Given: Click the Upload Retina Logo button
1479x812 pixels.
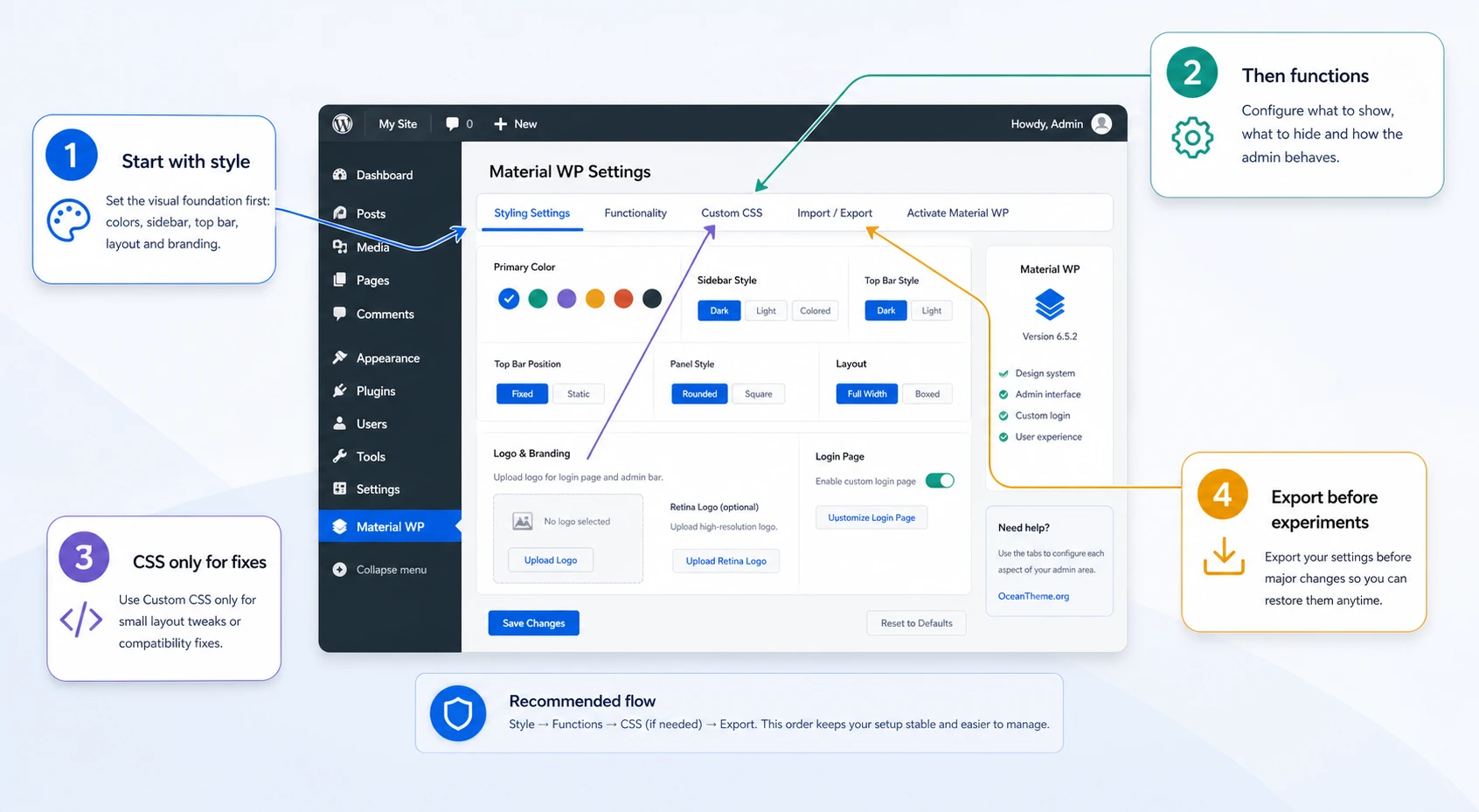Looking at the screenshot, I should click(726, 561).
